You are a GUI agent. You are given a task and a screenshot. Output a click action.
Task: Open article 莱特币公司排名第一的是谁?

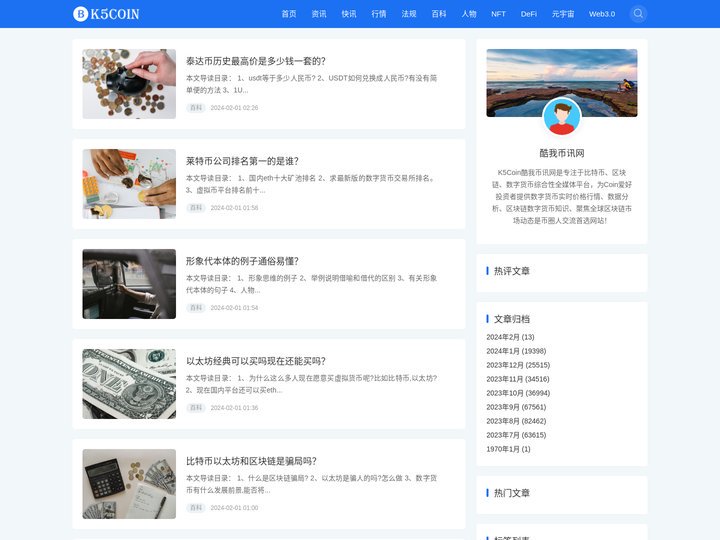tap(242, 161)
